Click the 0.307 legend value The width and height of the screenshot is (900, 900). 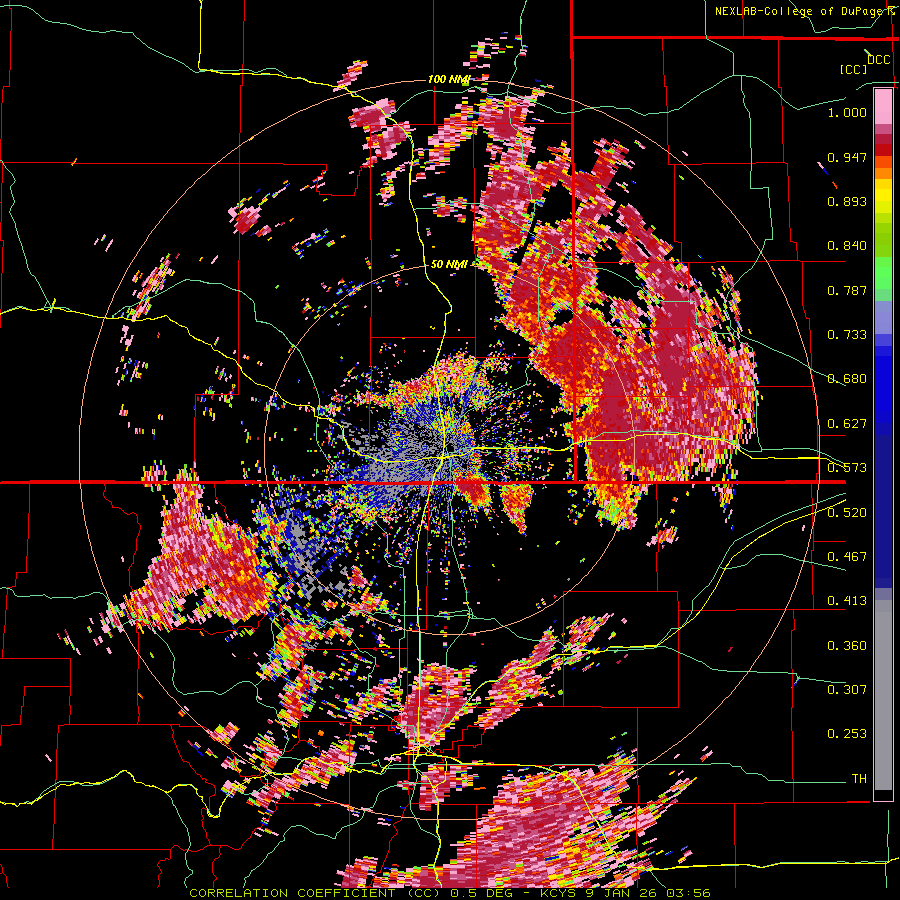click(847, 689)
